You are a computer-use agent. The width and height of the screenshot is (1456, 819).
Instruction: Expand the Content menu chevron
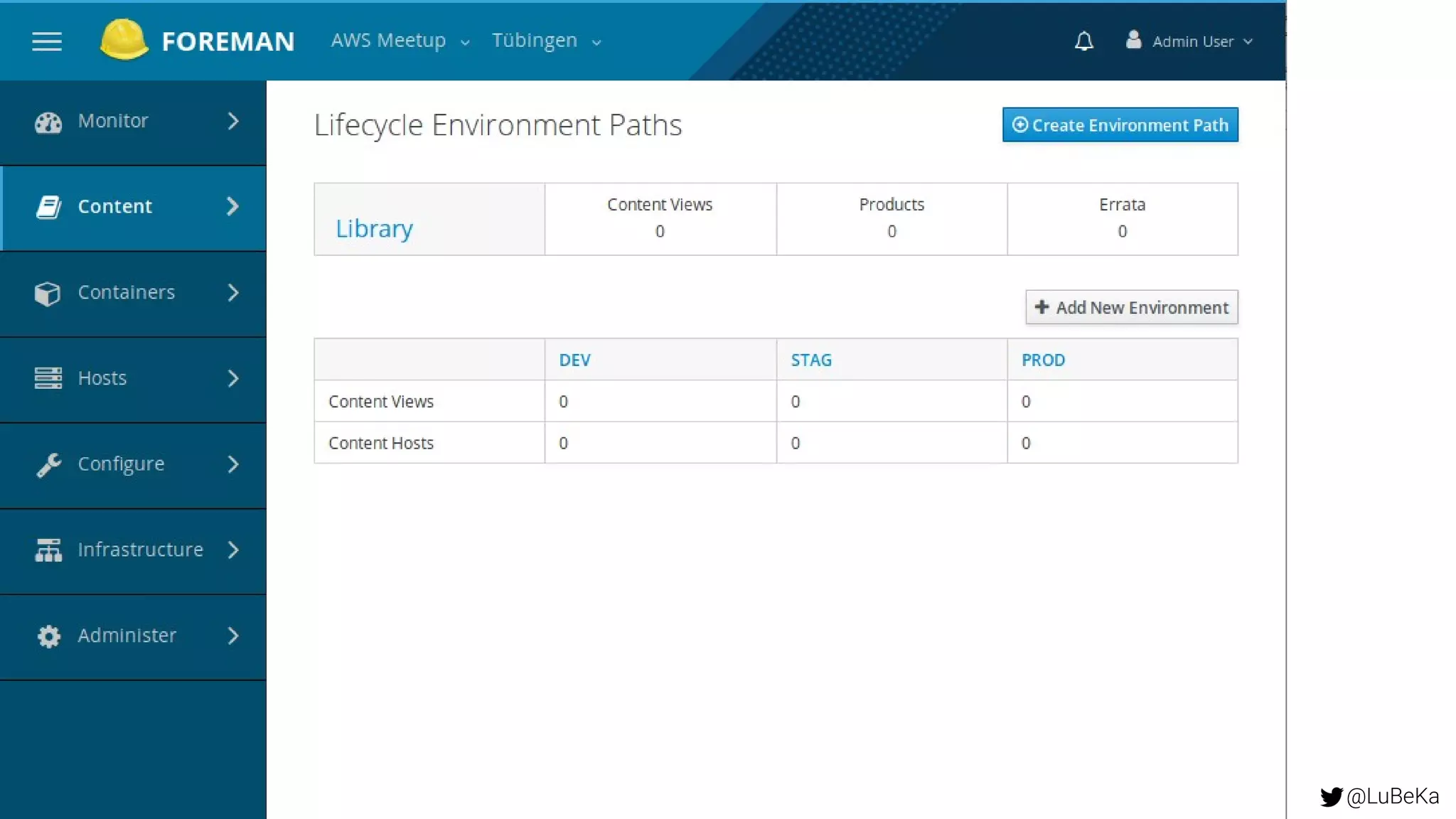(x=232, y=206)
